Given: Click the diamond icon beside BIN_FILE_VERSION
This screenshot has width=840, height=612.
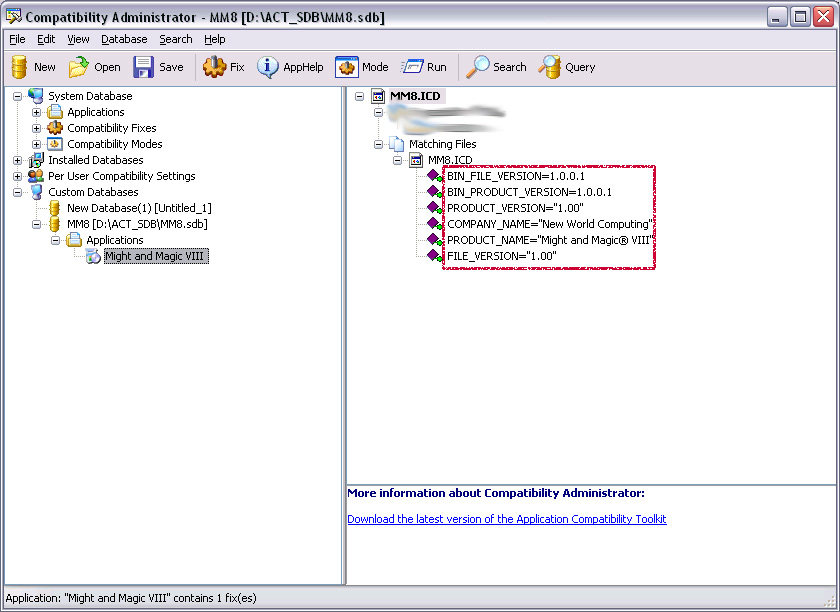Looking at the screenshot, I should (x=434, y=176).
